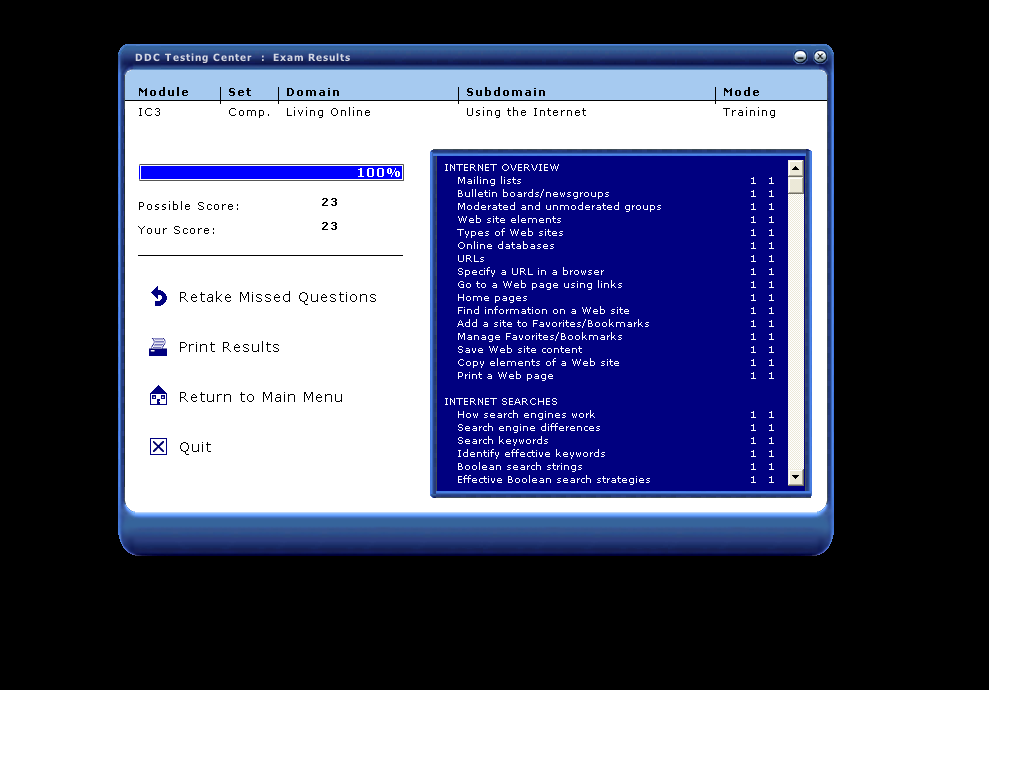
Task: Click the Quit label
Action: click(195, 447)
